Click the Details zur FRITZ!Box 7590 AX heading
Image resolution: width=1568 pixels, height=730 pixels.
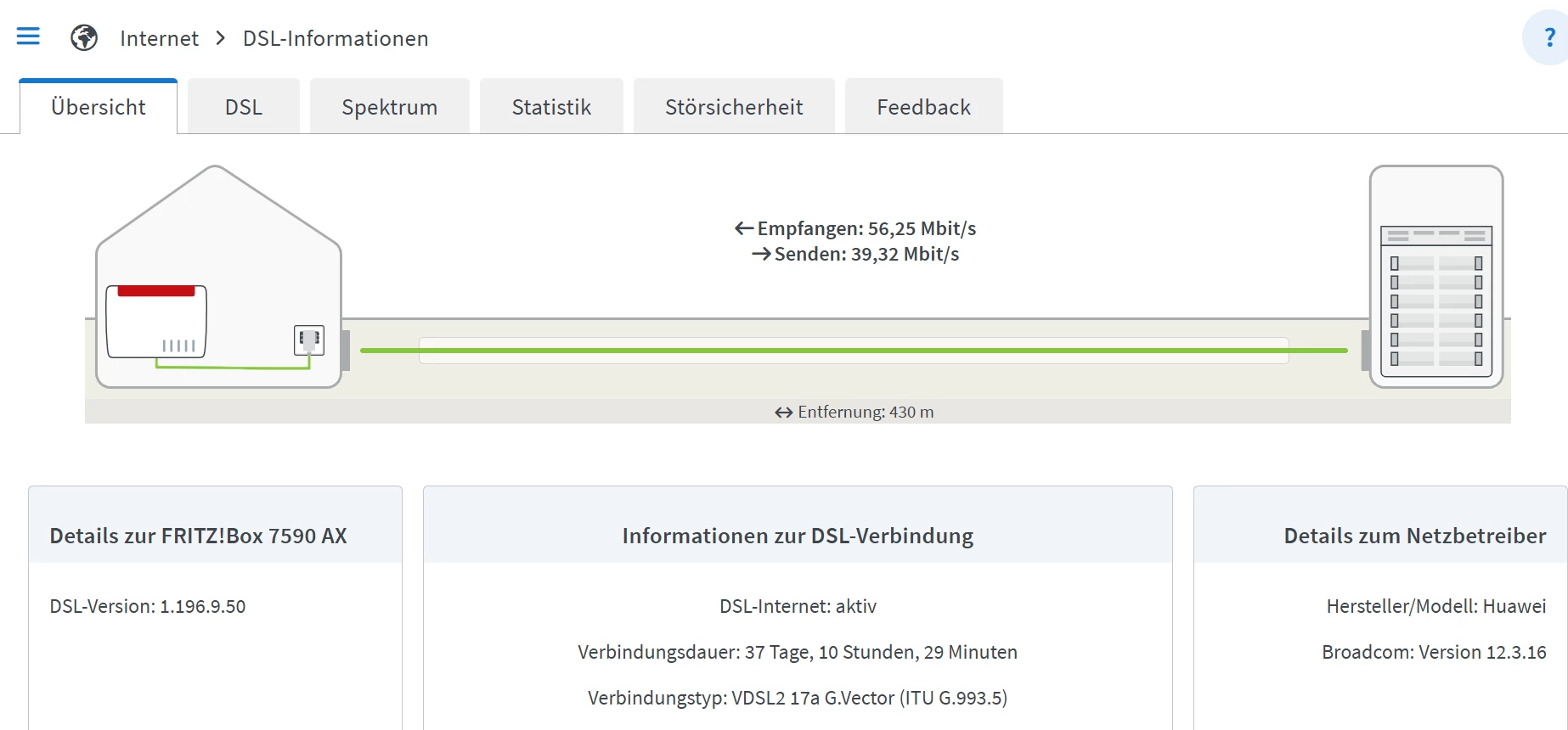click(199, 536)
